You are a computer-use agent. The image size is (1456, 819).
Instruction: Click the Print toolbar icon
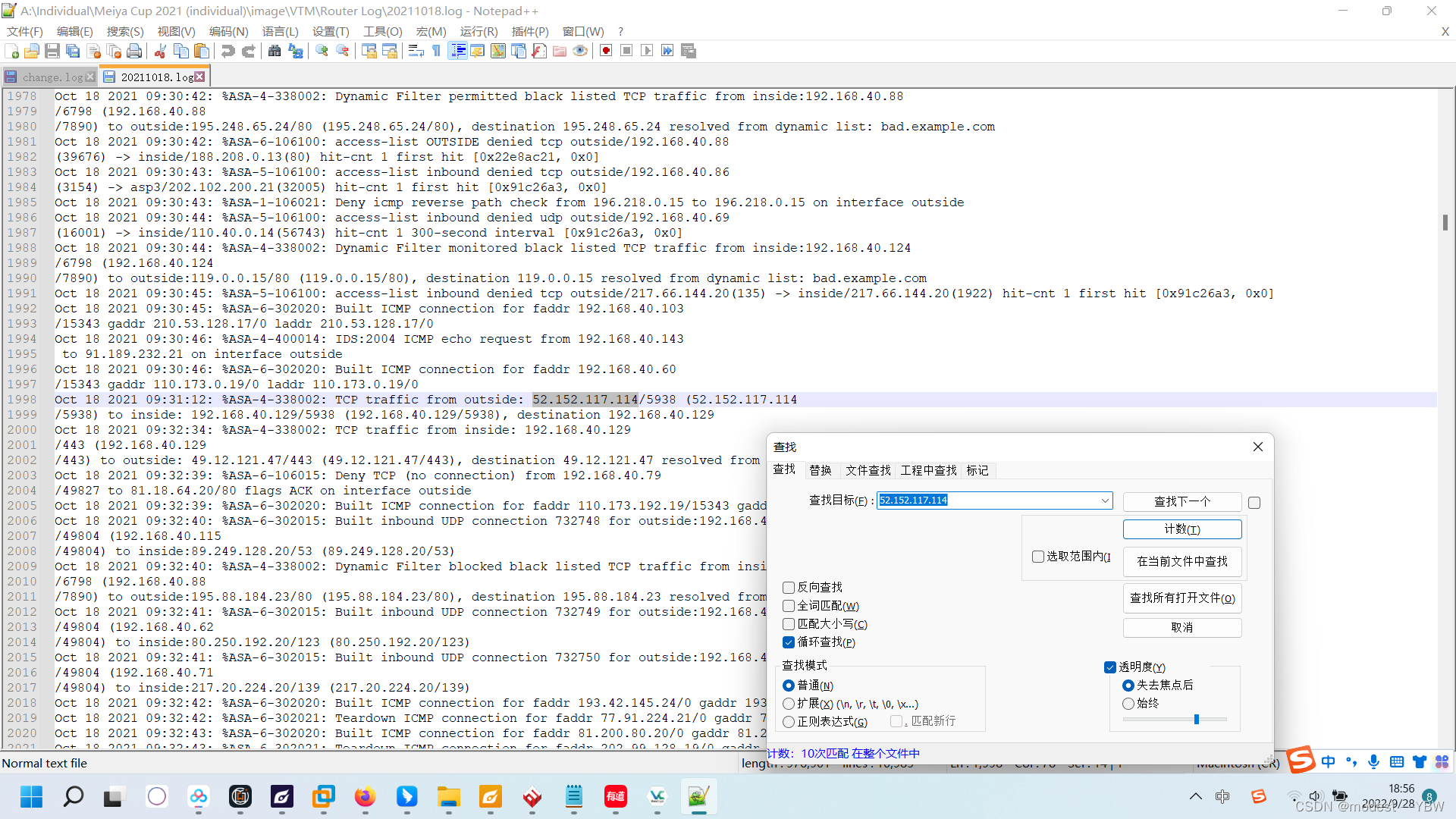[x=134, y=51]
